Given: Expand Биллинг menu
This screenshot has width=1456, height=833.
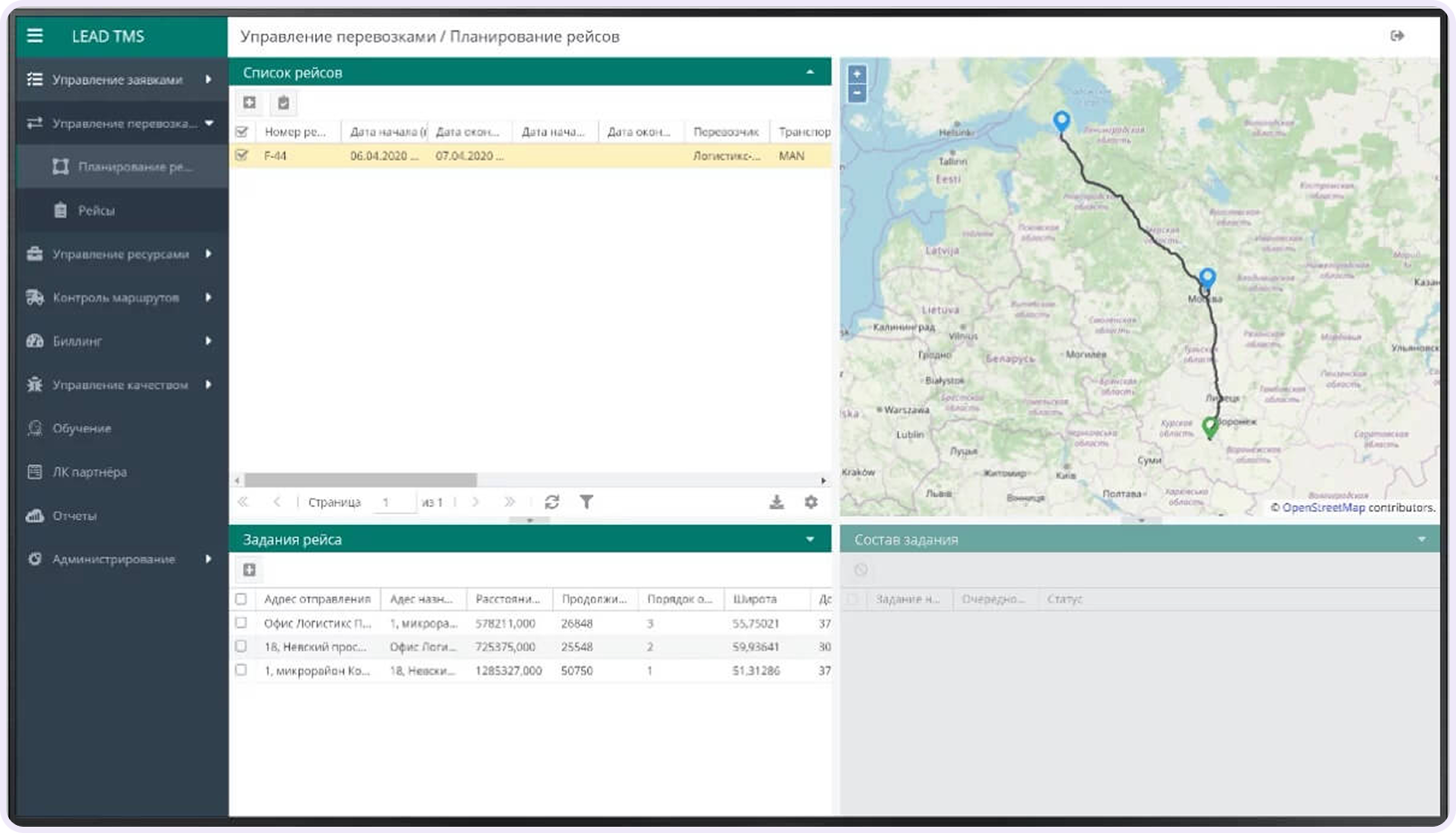Looking at the screenshot, I should [121, 341].
